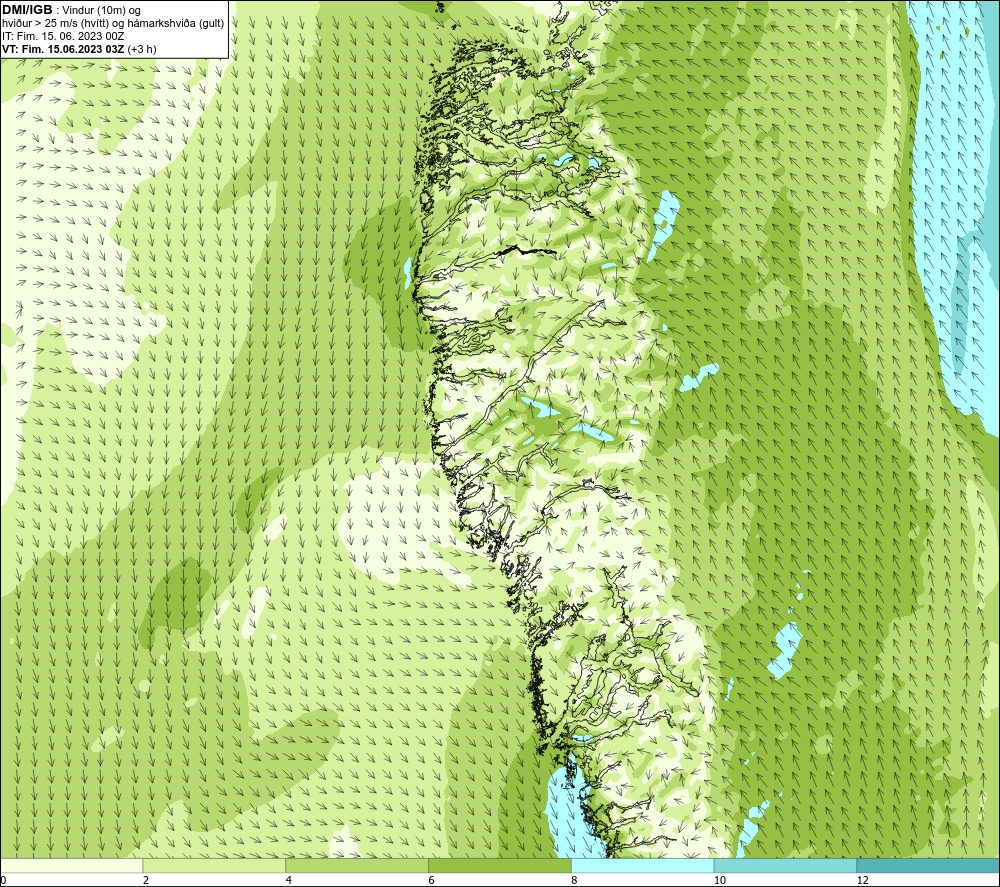Click the '8' label on the color scale
This screenshot has height=887, width=1000.
pos(575,880)
